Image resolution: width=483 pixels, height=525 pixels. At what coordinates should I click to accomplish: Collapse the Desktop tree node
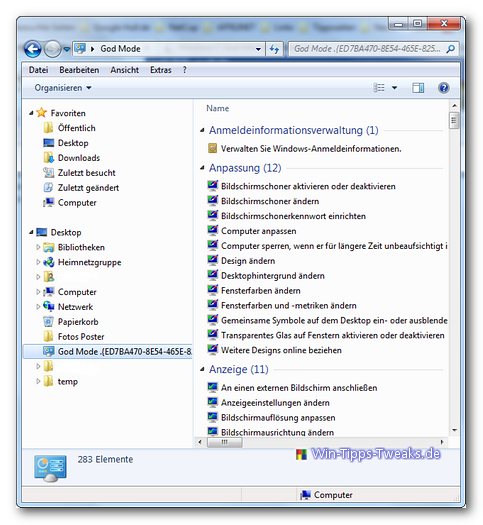[x=31, y=232]
